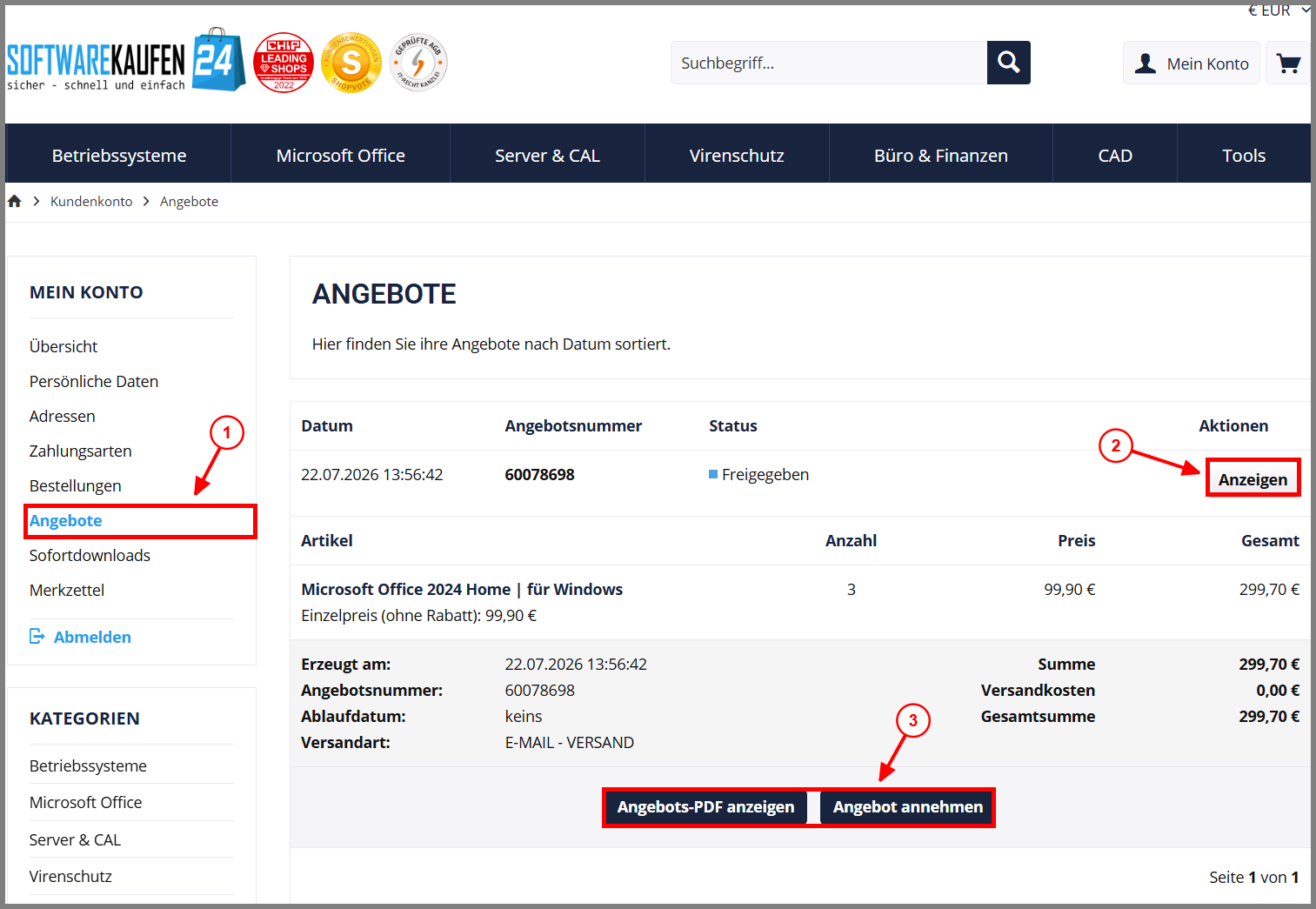Open Server & CAL in main navigation bar

click(548, 156)
